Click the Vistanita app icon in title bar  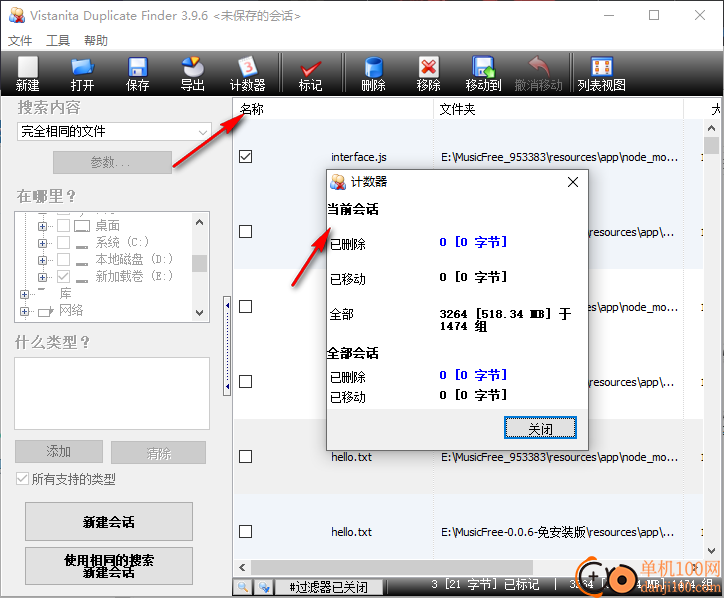coord(17,15)
